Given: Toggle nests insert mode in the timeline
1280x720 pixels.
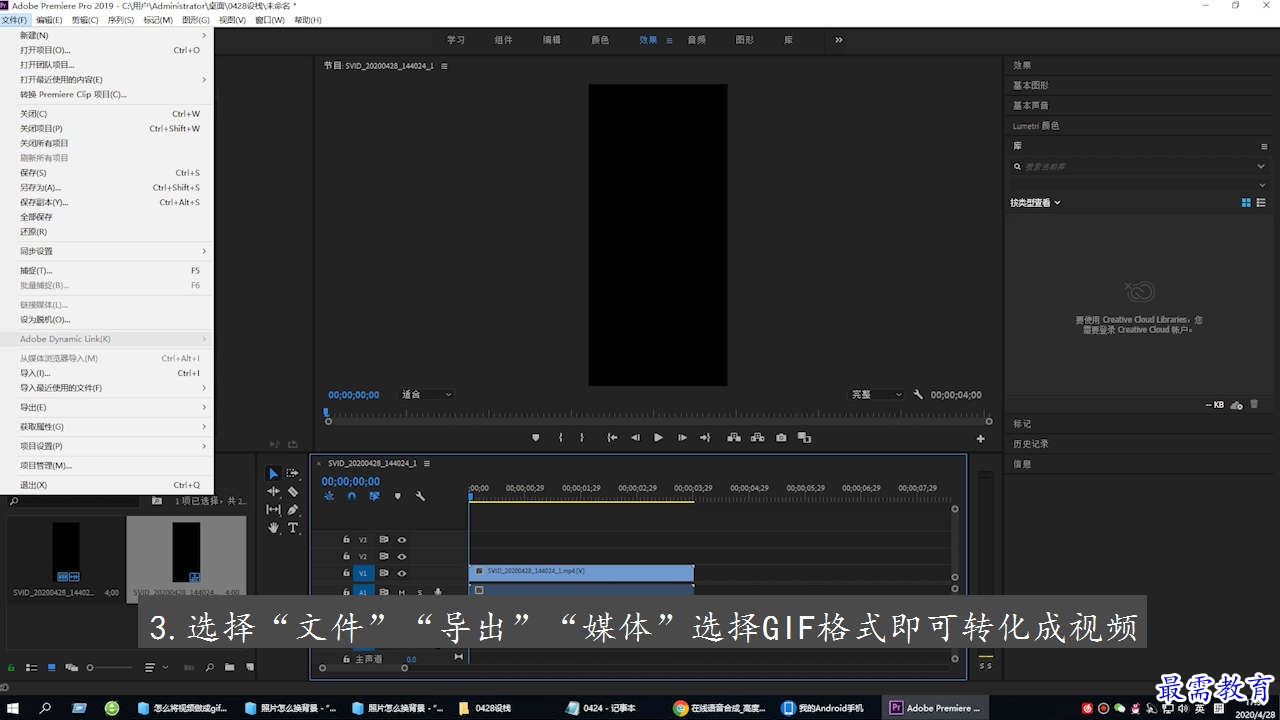Looking at the screenshot, I should coord(328,496).
